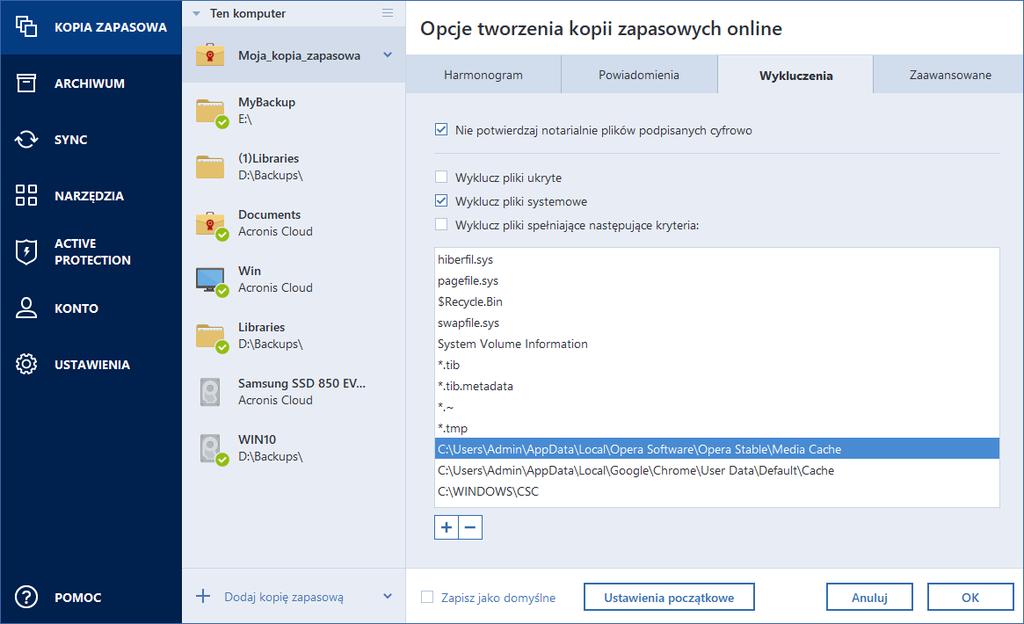The image size is (1024, 624).
Task: Select the *.tib.metadata exclusion entry
Action: [x=716, y=386]
